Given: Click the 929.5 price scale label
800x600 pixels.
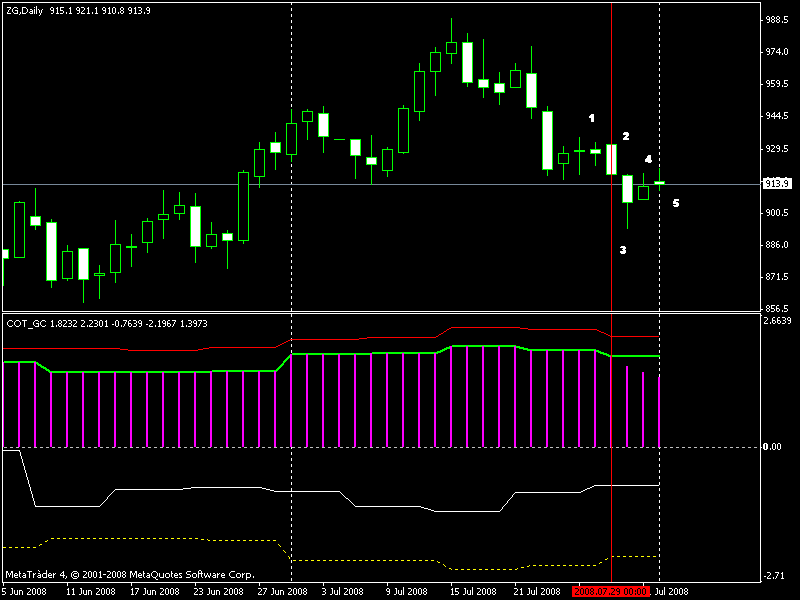Looking at the screenshot, I should [777, 149].
